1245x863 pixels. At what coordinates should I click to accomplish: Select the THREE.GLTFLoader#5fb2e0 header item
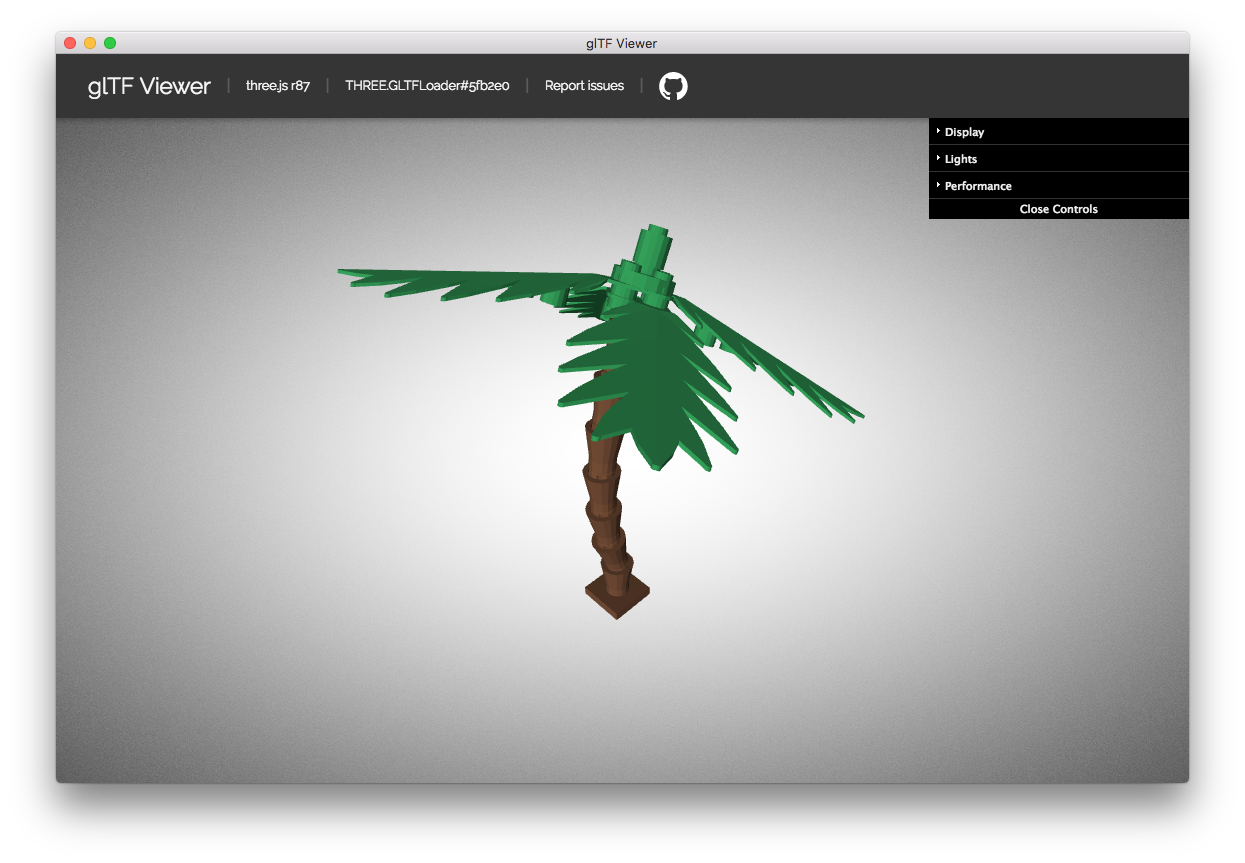(x=427, y=86)
